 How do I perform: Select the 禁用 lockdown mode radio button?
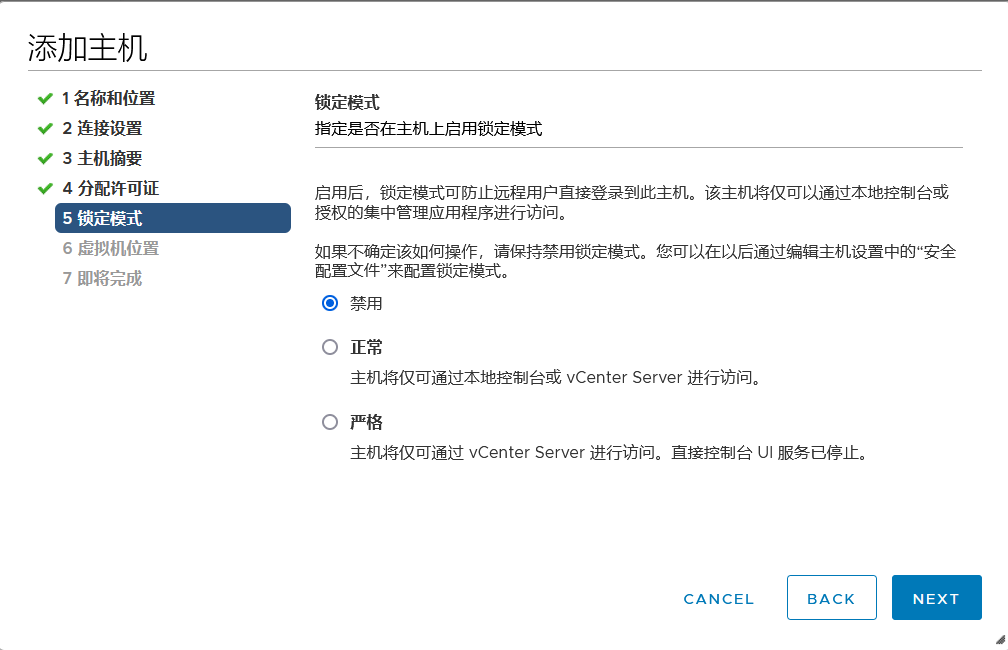[x=330, y=303]
